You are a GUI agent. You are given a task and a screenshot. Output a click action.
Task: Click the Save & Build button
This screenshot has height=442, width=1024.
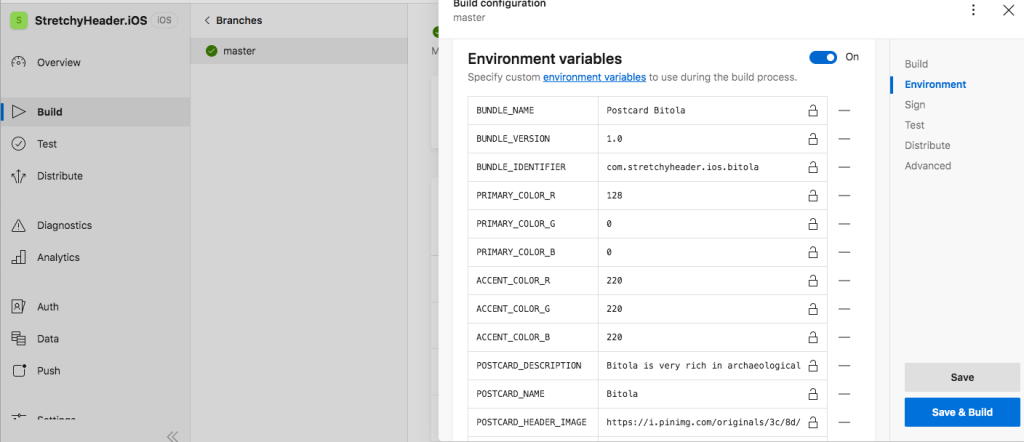pyautogui.click(x=961, y=412)
